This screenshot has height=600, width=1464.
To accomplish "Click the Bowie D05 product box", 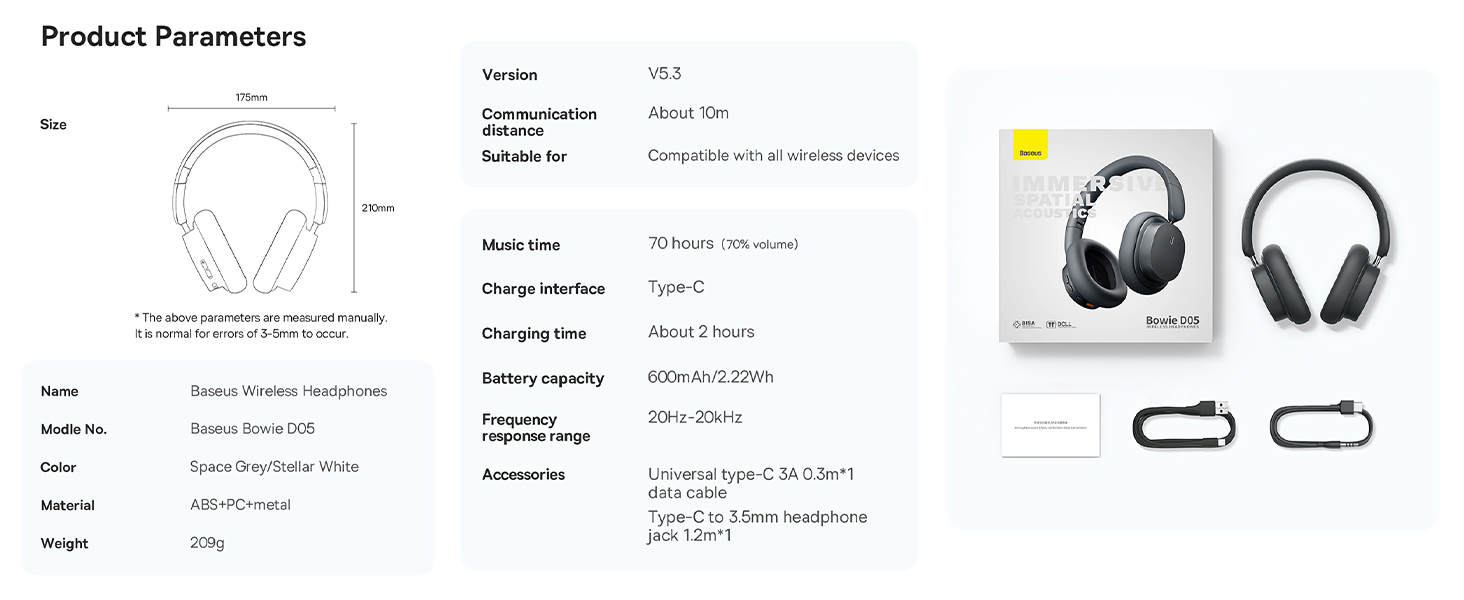I will click(1106, 236).
